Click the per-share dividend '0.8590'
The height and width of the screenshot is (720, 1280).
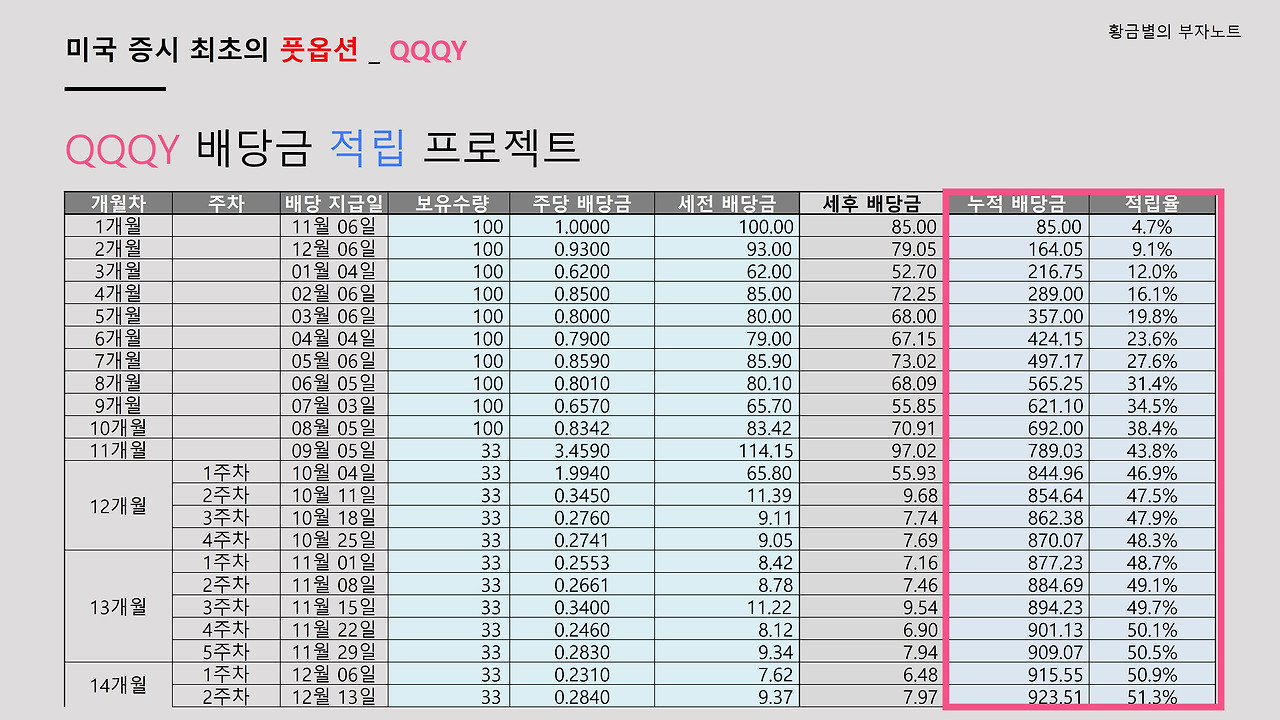click(x=582, y=361)
